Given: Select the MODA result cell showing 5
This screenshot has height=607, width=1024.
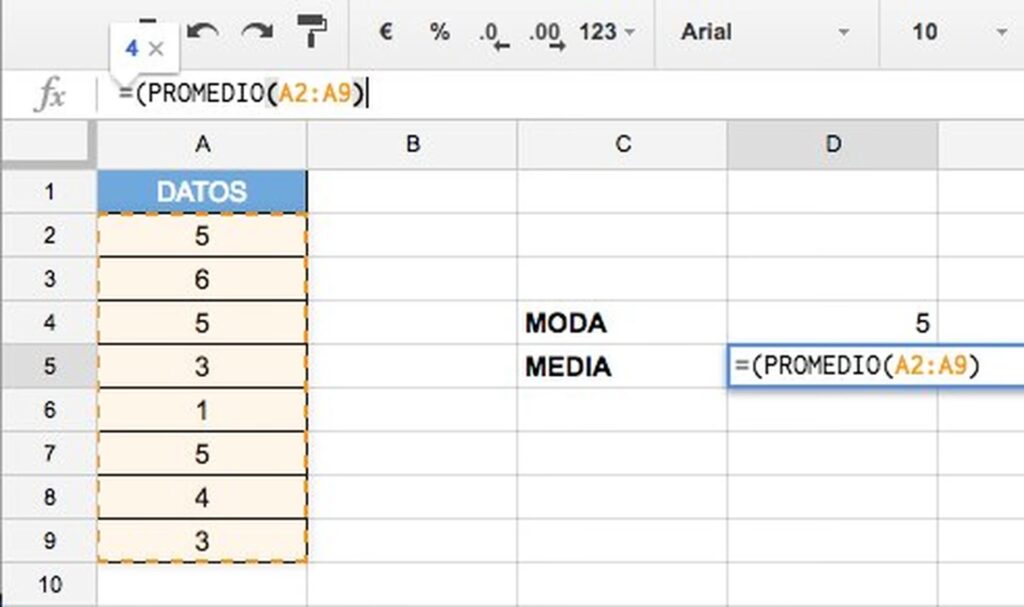Looking at the screenshot, I should [832, 323].
